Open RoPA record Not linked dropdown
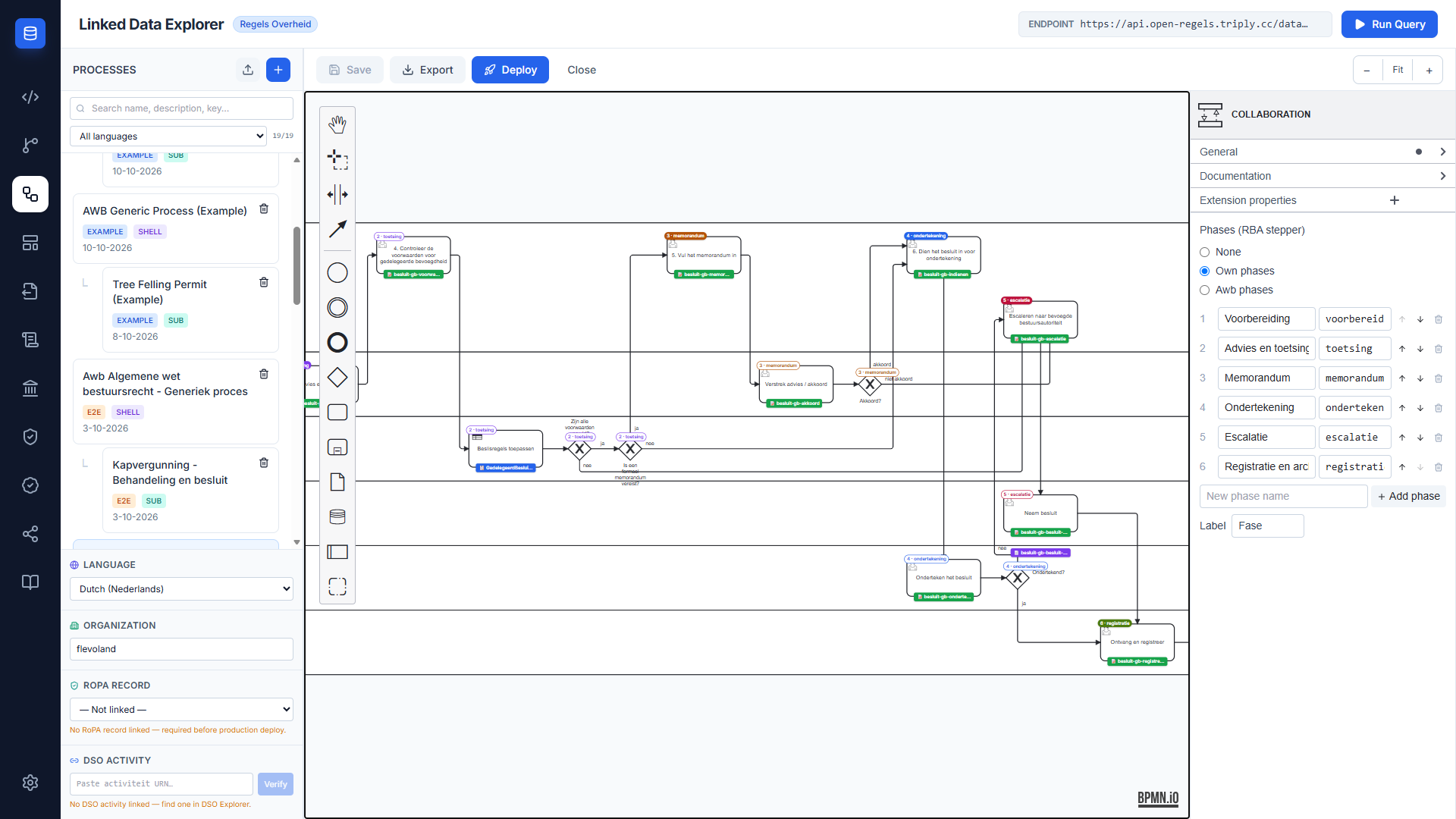1456x819 pixels. pyautogui.click(x=181, y=710)
